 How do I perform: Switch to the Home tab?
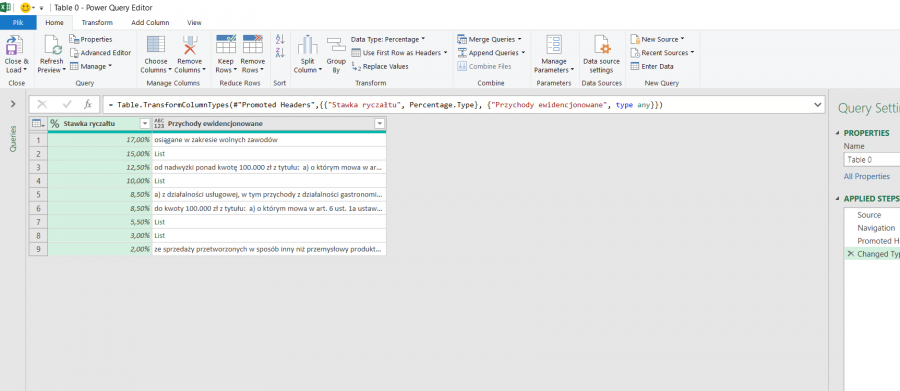click(x=55, y=22)
